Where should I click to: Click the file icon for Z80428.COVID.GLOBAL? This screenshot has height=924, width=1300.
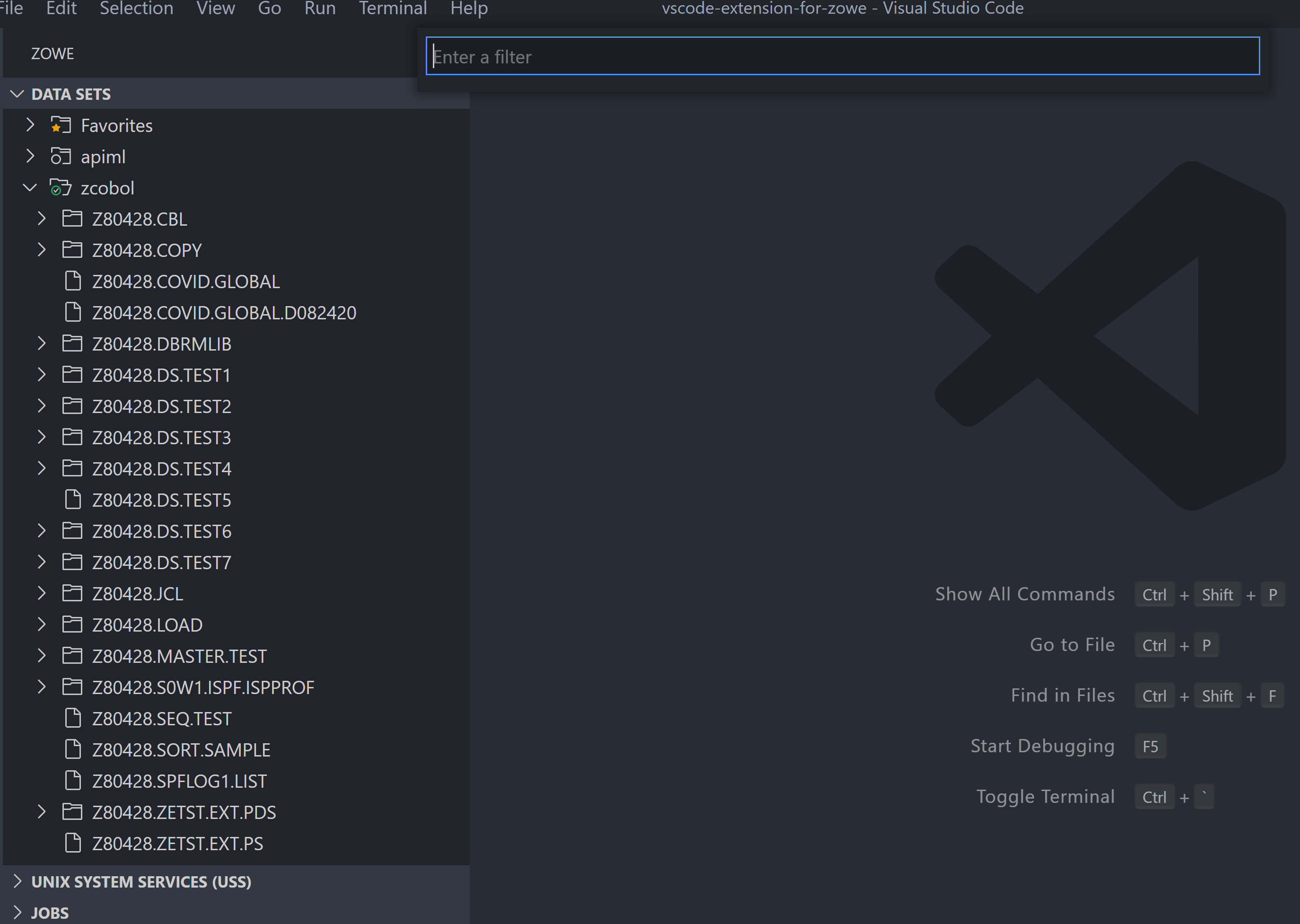tap(73, 281)
